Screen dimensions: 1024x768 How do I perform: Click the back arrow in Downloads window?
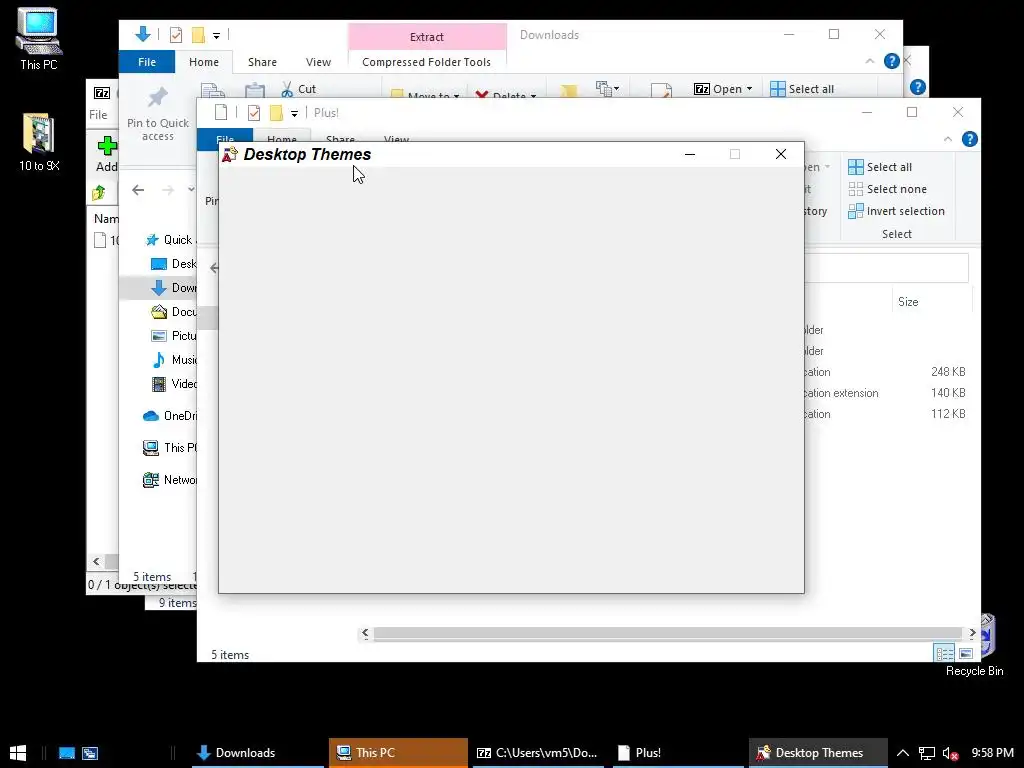(x=138, y=190)
